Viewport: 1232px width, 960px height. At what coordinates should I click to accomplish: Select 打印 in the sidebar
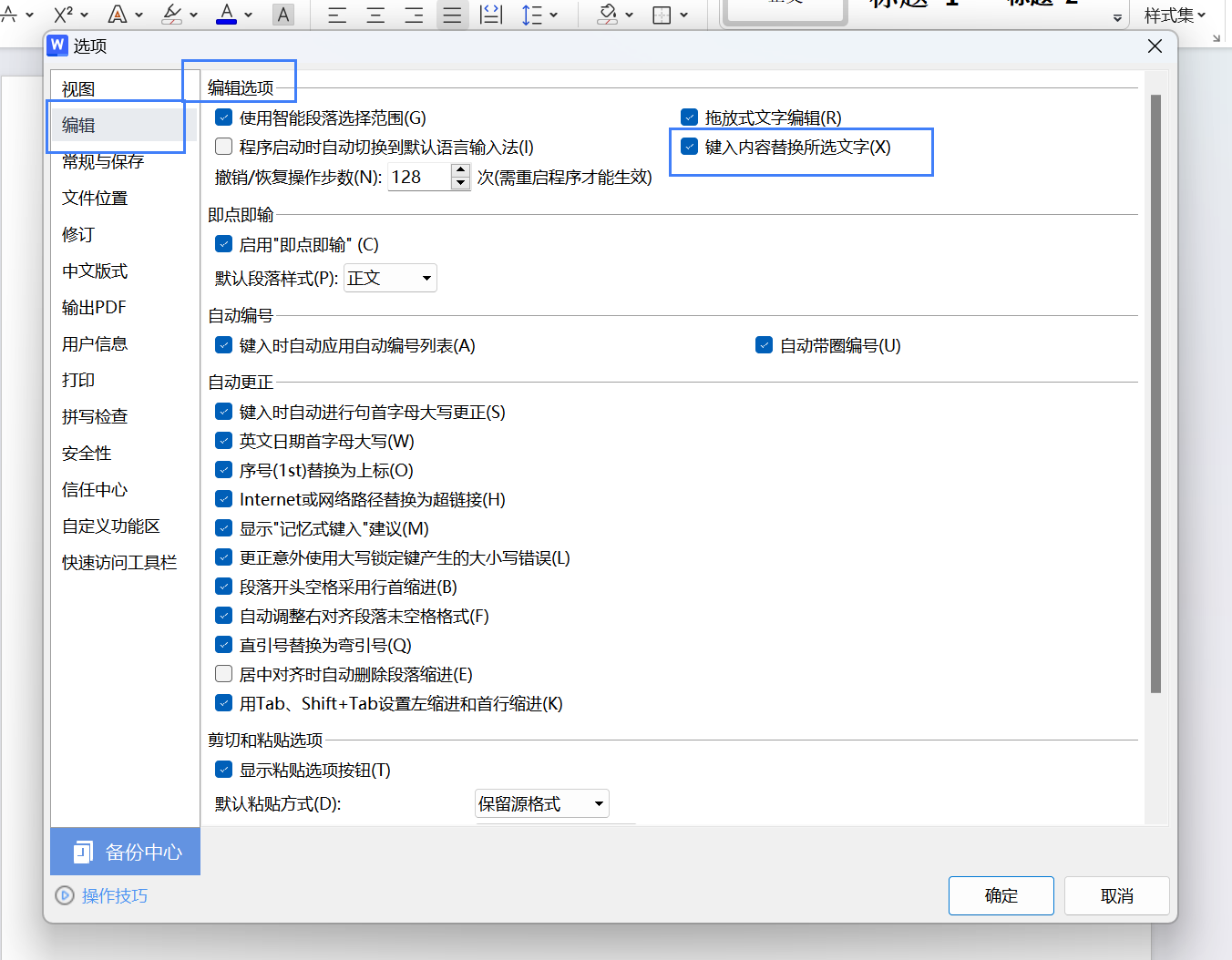78,380
